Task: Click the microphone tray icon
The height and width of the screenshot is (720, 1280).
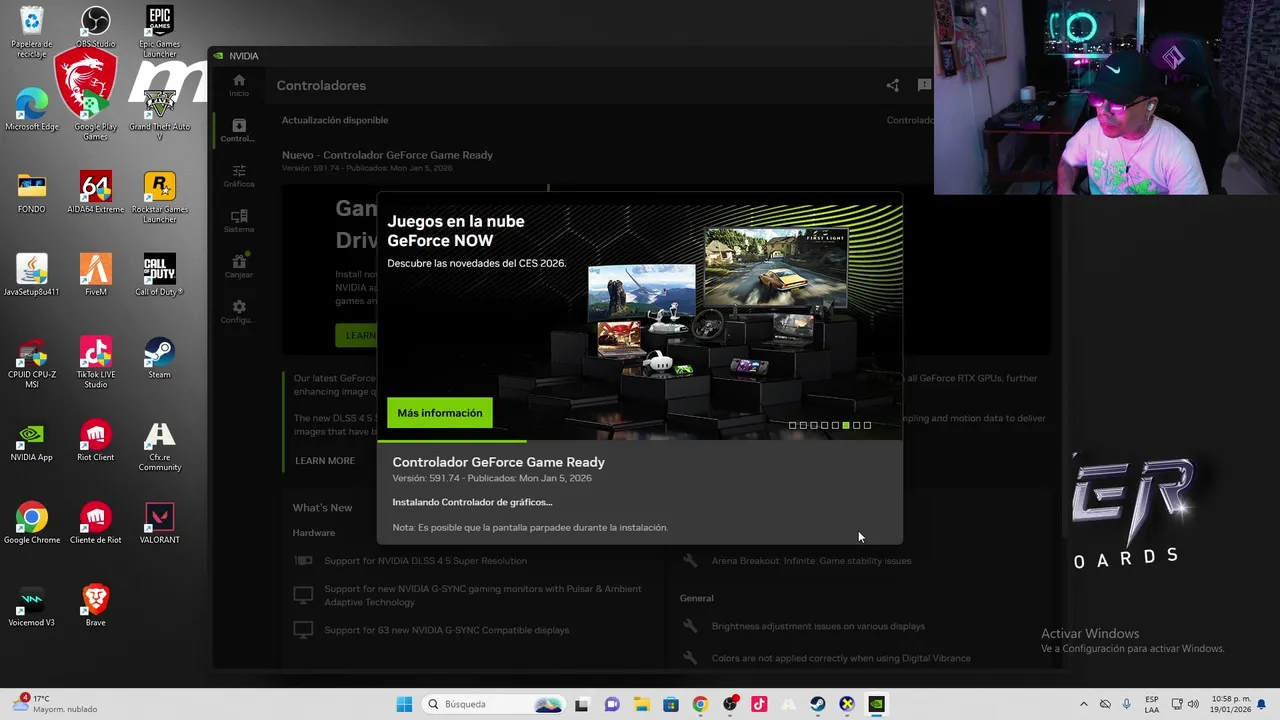Action: (1127, 704)
